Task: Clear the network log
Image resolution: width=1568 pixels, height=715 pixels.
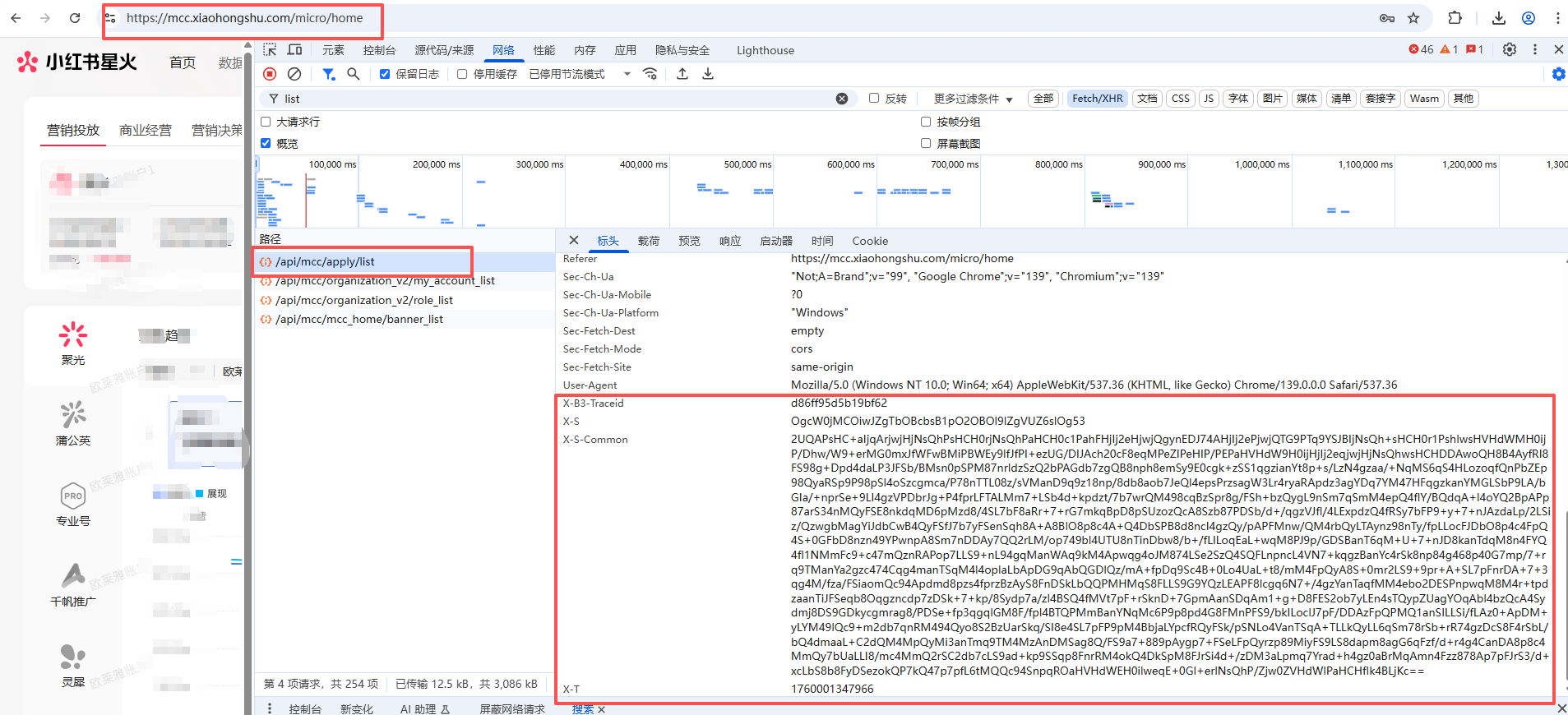Action: [x=294, y=74]
